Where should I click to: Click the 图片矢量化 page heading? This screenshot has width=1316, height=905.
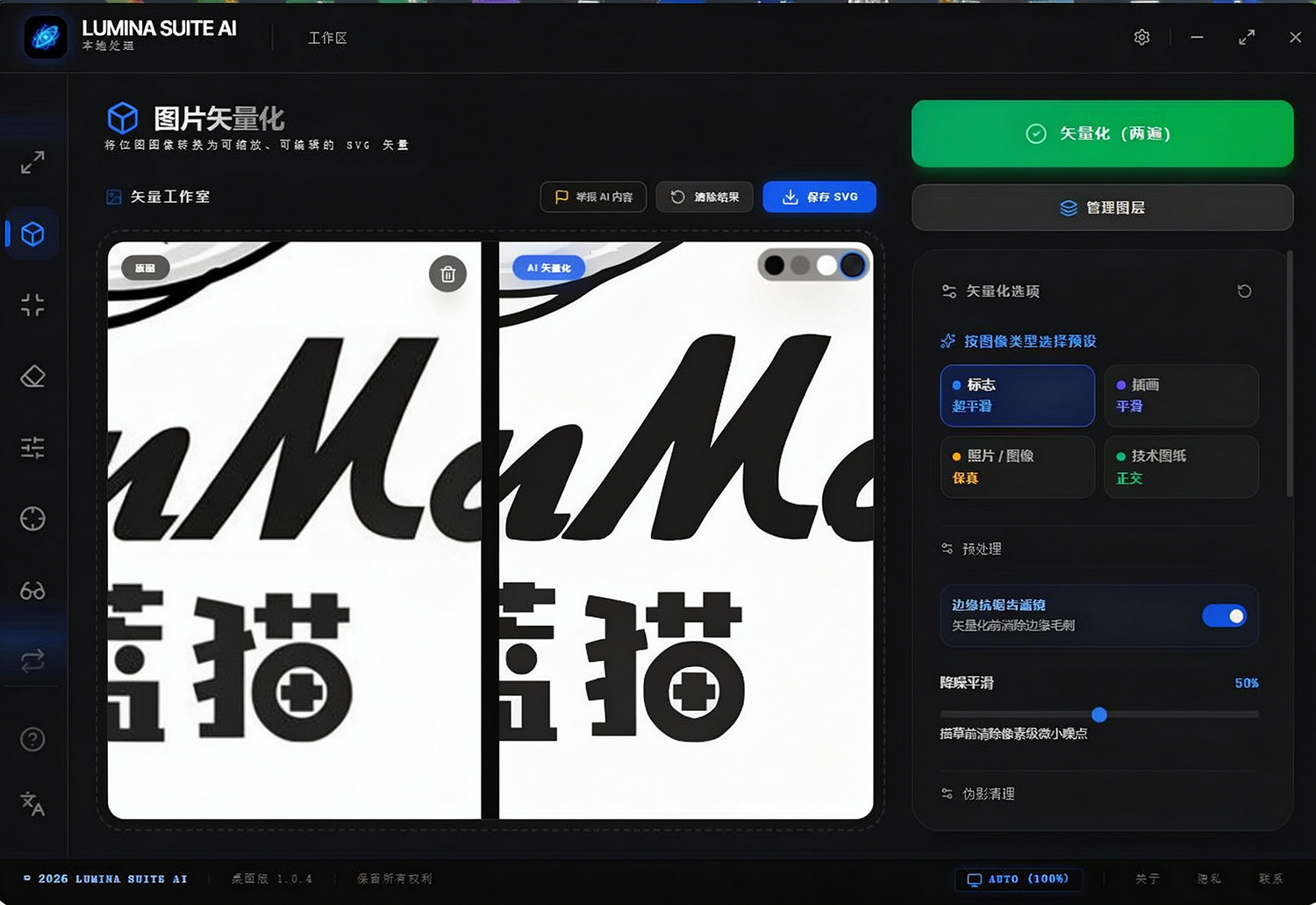point(219,118)
